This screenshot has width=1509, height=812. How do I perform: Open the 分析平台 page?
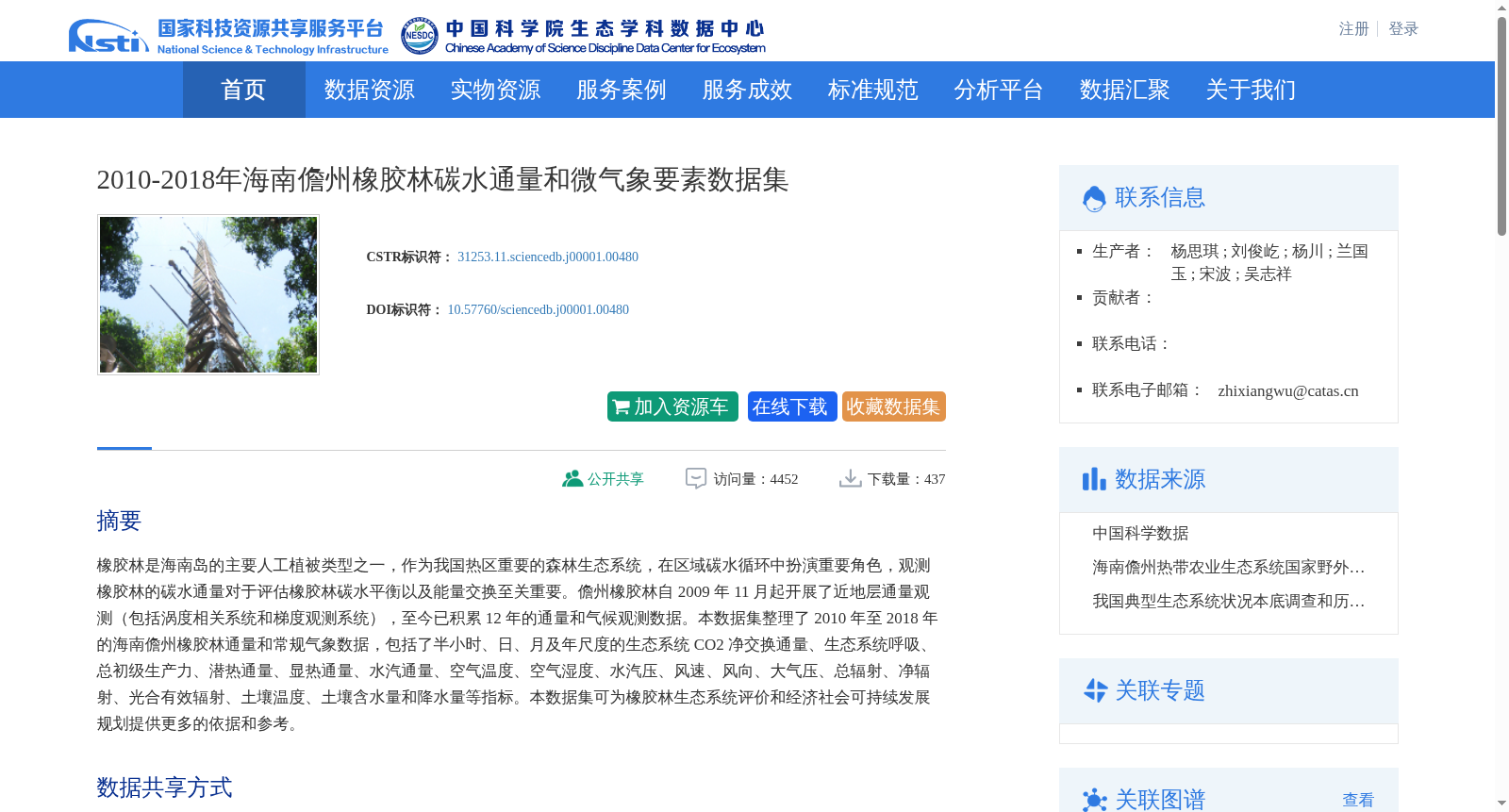tap(999, 90)
